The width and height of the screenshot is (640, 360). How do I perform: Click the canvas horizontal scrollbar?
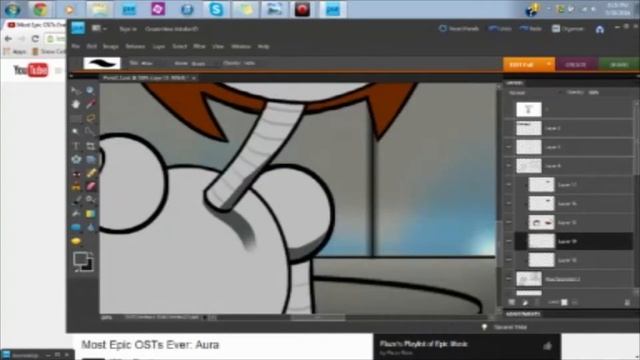[318, 317]
